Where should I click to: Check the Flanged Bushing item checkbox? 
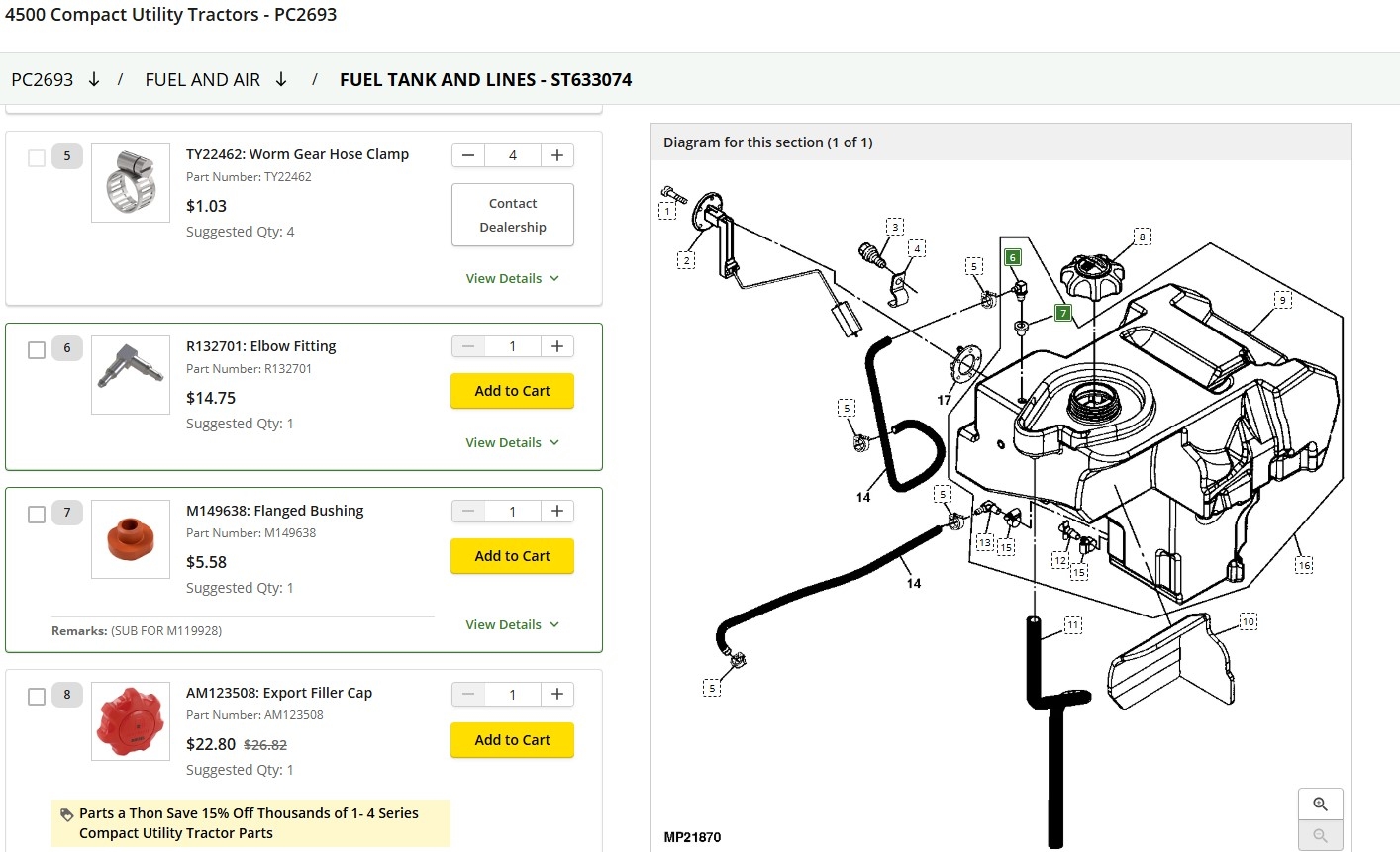coord(37,515)
